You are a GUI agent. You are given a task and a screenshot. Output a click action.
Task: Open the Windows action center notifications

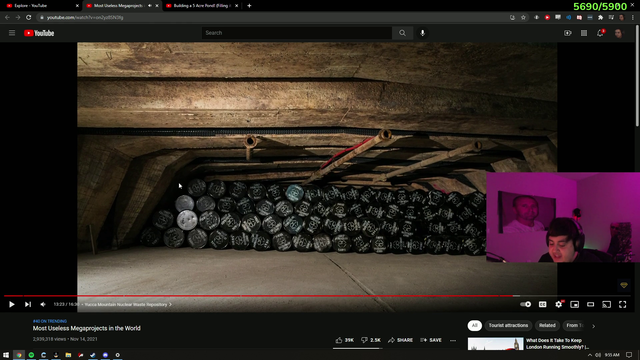tap(629, 355)
